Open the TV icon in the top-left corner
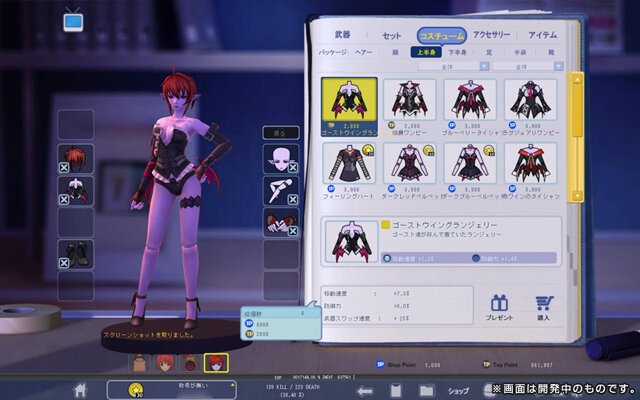Viewport: 640px width, 400px height. 73,19
